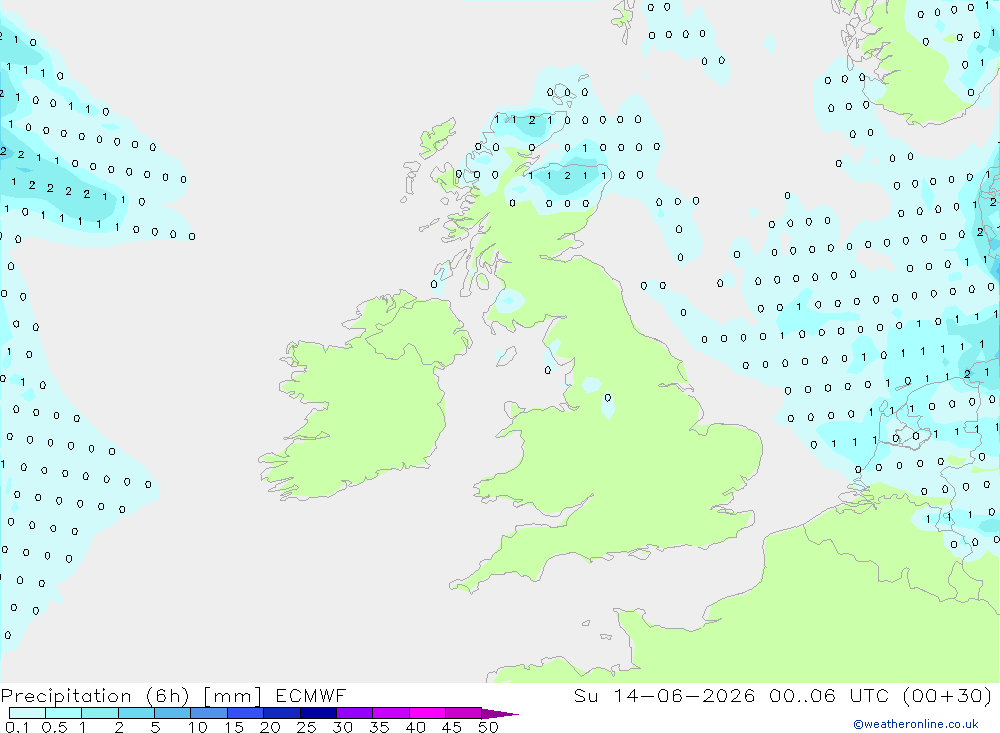Click the '0.1' scale label
The image size is (1000, 733).
[17, 727]
